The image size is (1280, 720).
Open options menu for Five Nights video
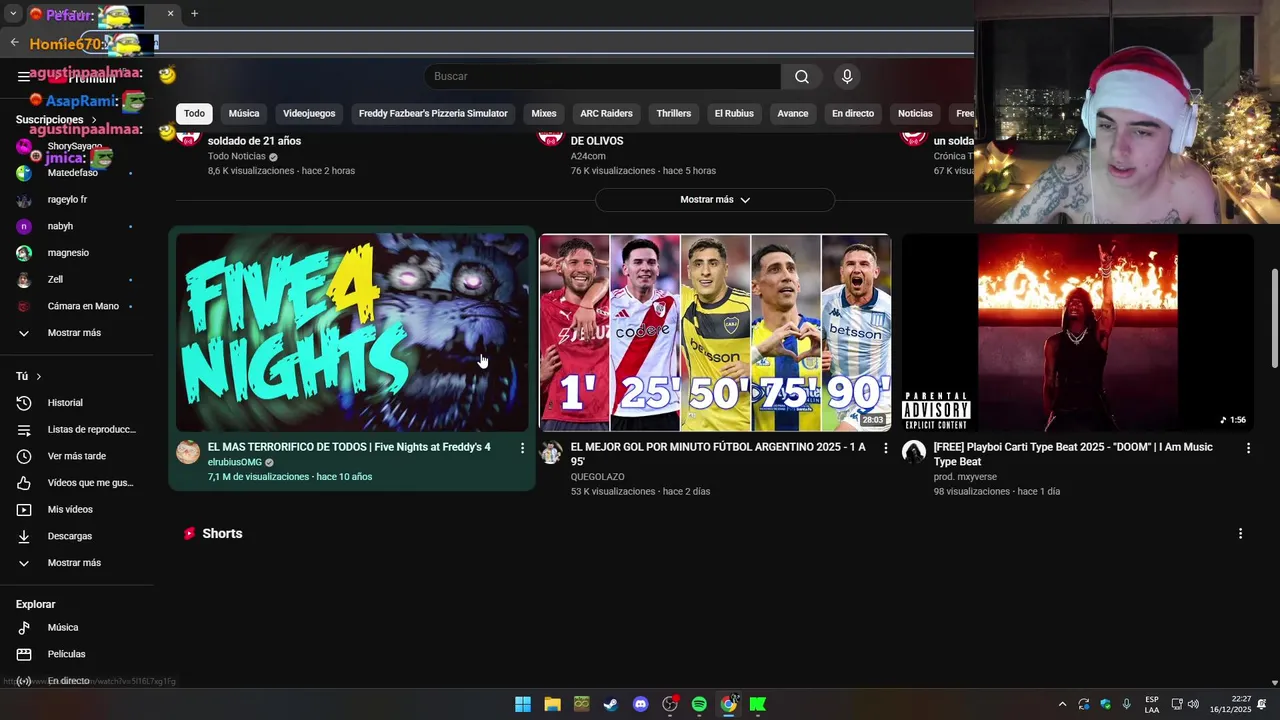pyautogui.click(x=522, y=448)
